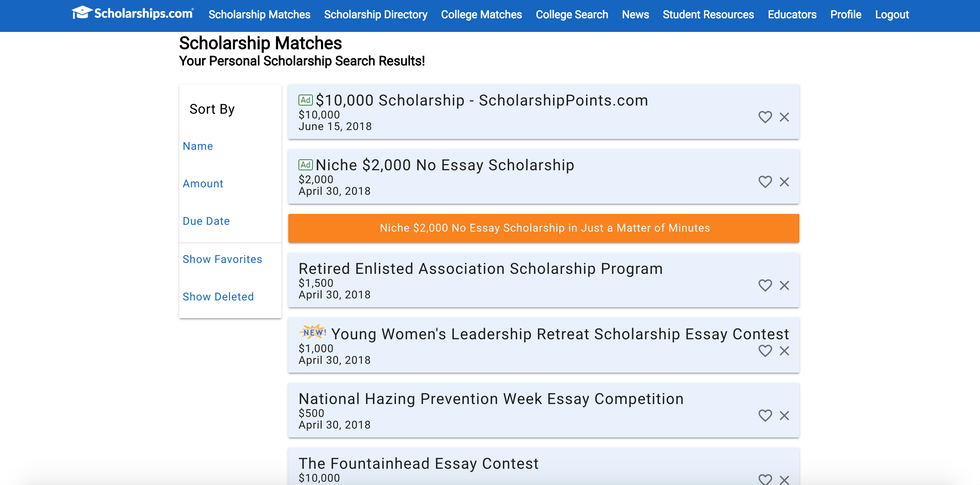Screen dimensions: 980x485
Task: Heart the National Hazing Prevention Week competition
Action: click(x=765, y=415)
